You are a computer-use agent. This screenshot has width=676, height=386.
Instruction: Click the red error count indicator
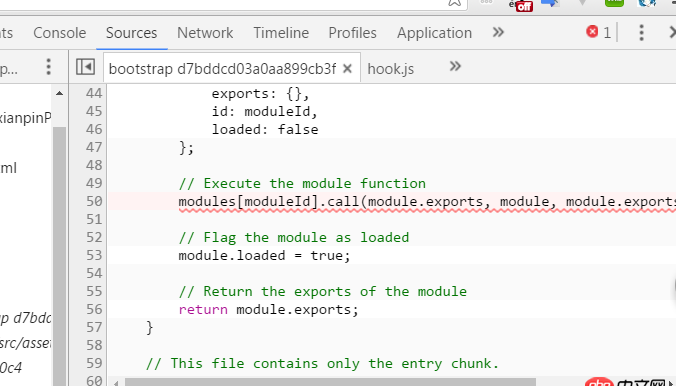[x=598, y=32]
